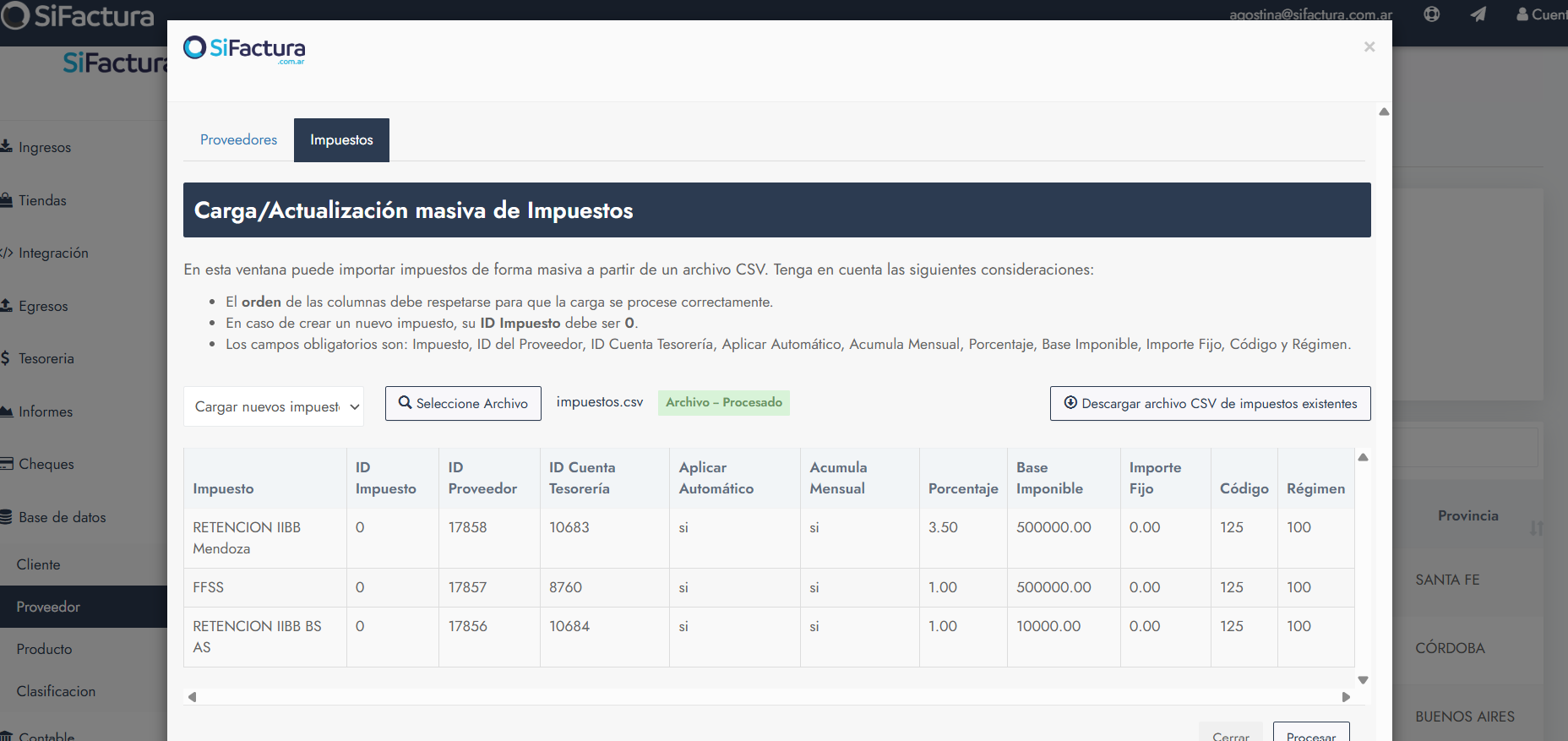Image resolution: width=1568 pixels, height=741 pixels.
Task: Click the Seleccione Archivo button
Action: point(463,404)
